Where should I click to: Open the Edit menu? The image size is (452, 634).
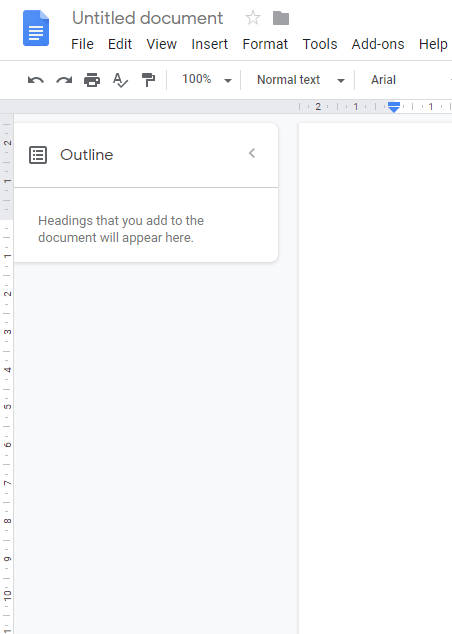120,44
